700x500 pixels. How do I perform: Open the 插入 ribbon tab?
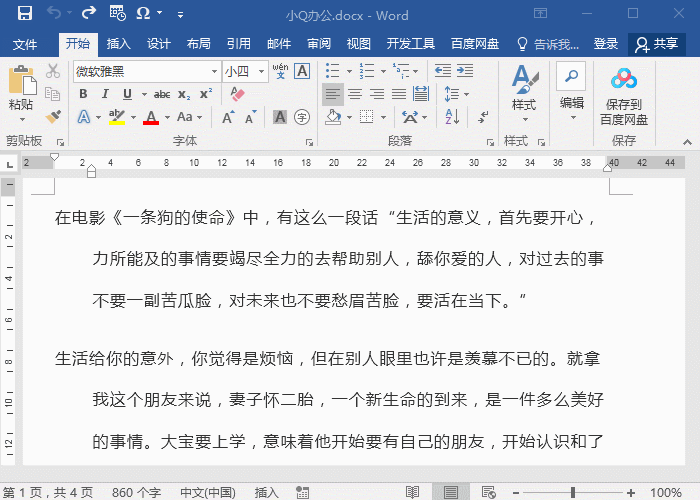(119, 44)
